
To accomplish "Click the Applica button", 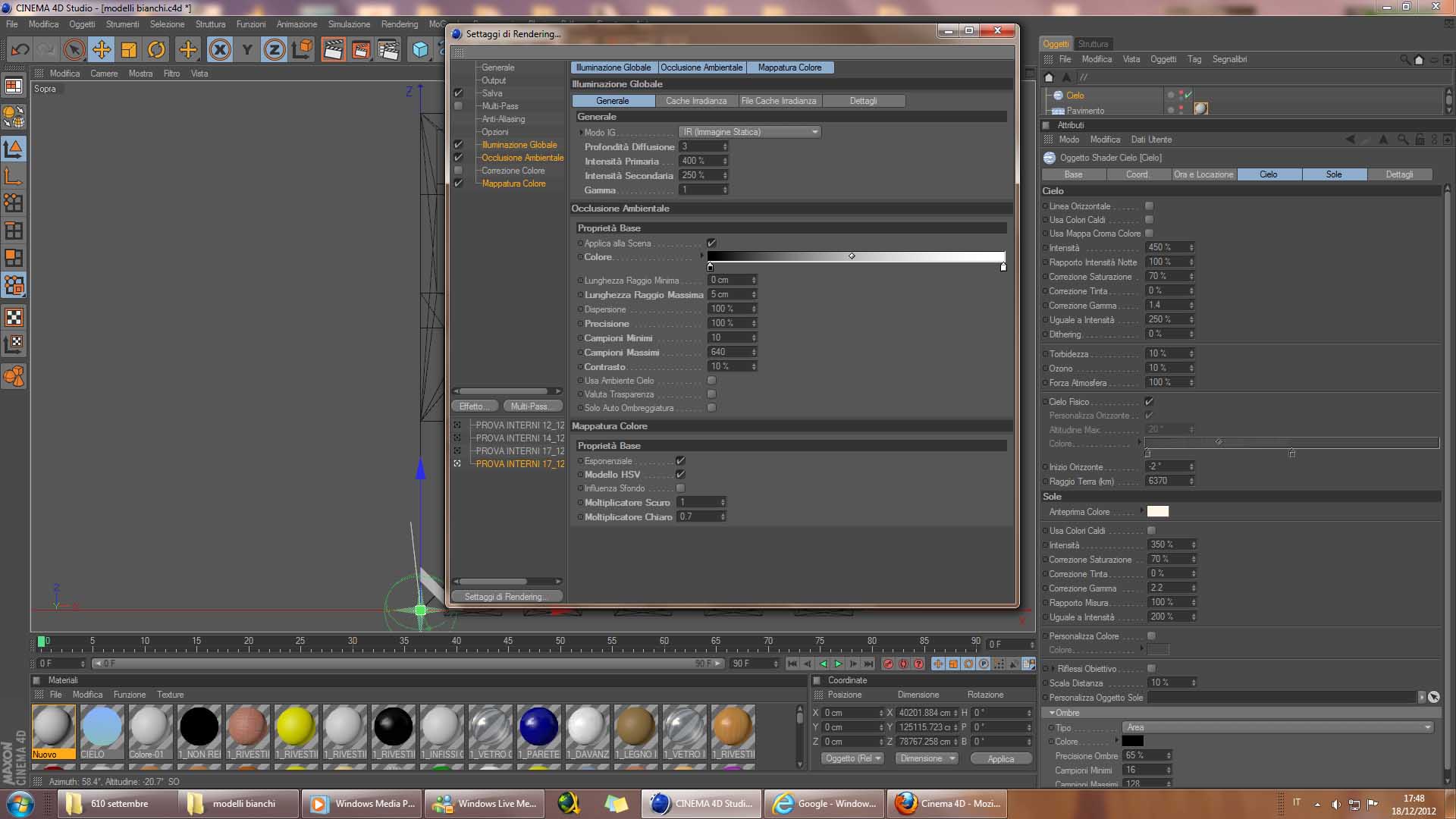I will click(1000, 759).
